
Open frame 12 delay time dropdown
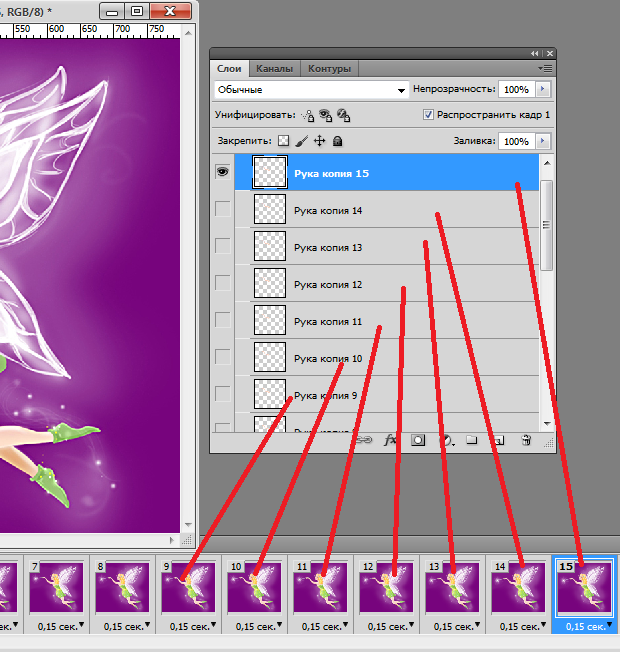(411, 625)
